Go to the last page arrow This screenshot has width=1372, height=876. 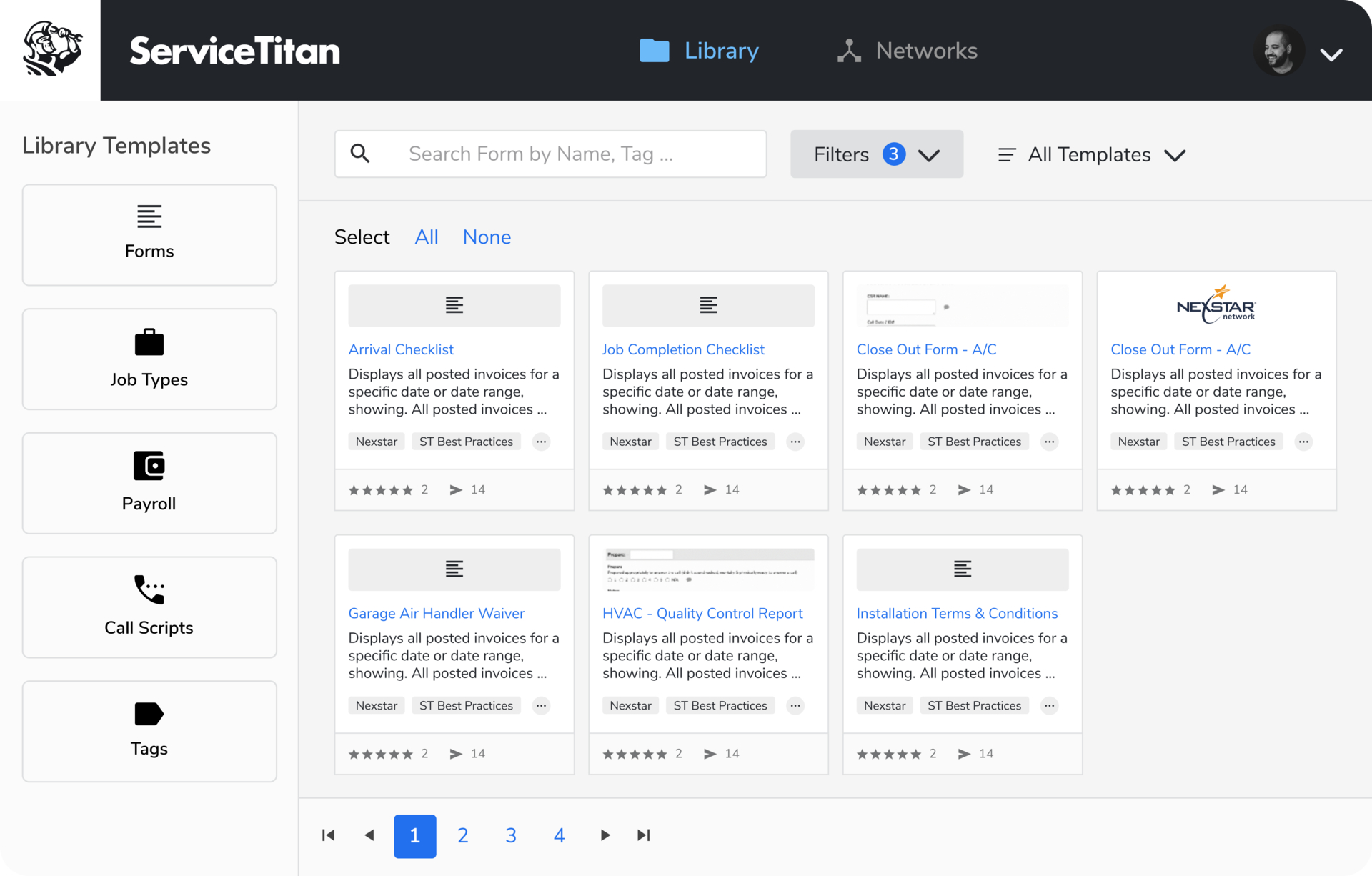click(x=643, y=835)
